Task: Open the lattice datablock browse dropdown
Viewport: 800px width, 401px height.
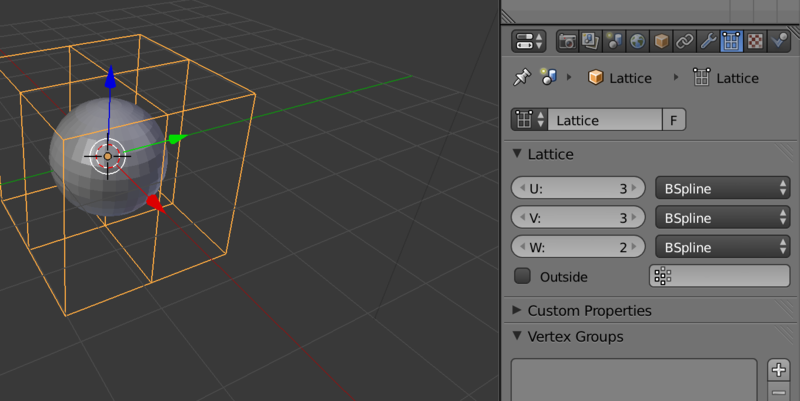Action: point(530,120)
